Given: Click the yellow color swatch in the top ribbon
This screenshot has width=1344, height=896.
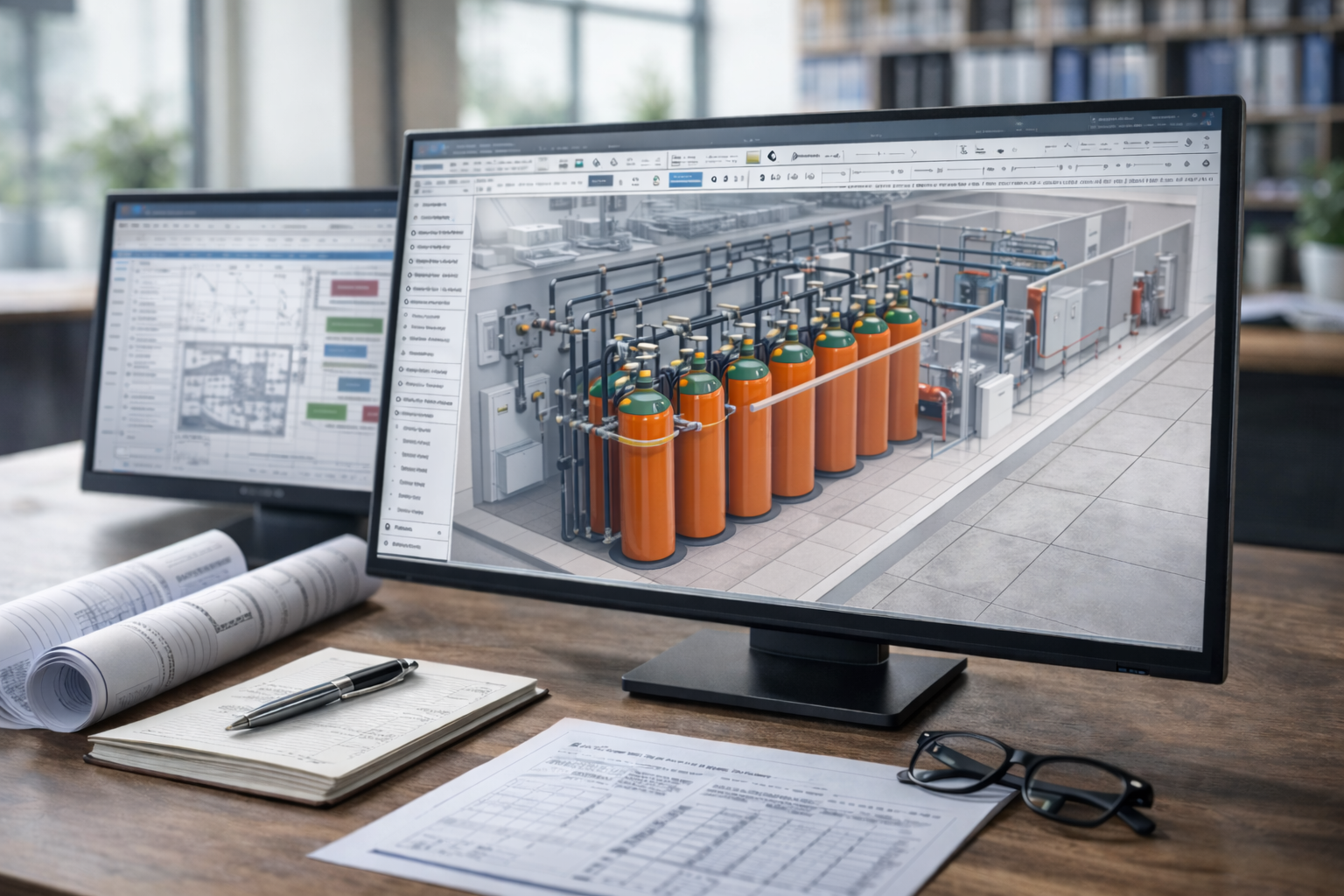Looking at the screenshot, I should pyautogui.click(x=752, y=157).
